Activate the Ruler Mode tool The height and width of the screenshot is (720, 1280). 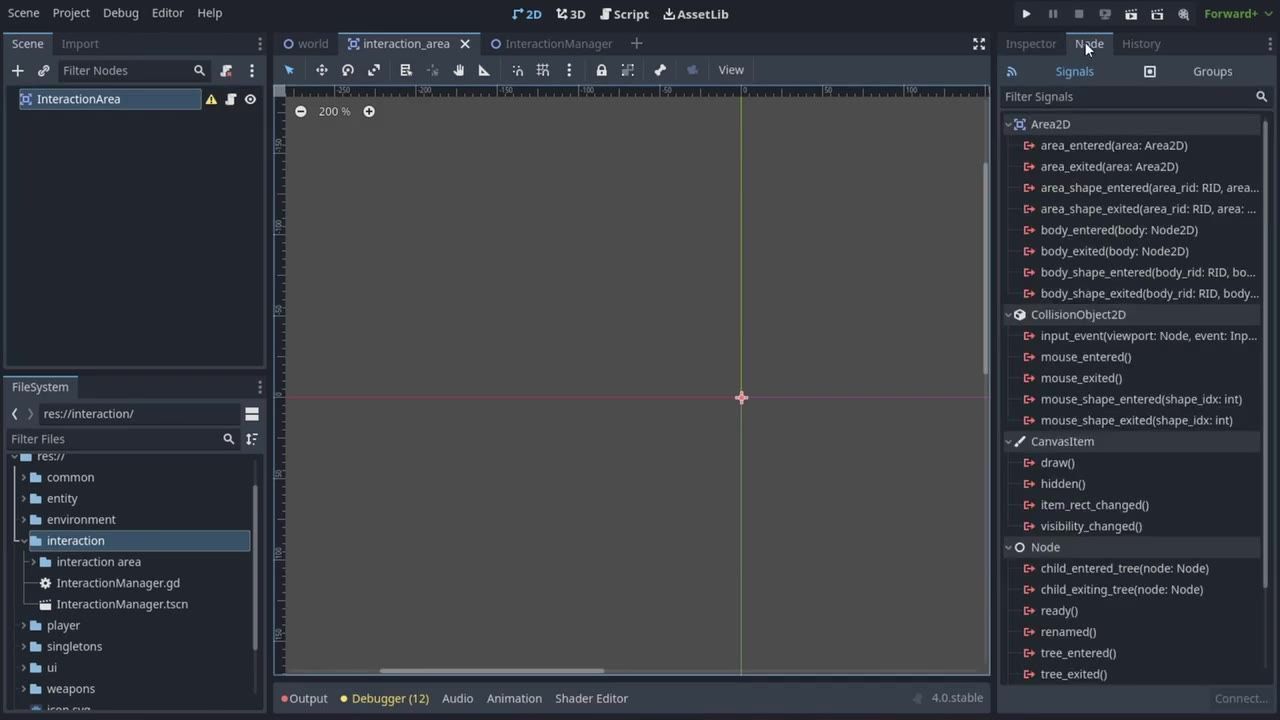click(484, 70)
